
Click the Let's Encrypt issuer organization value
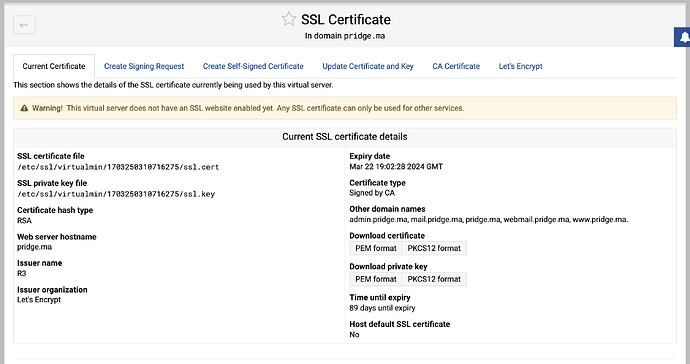tap(39, 300)
